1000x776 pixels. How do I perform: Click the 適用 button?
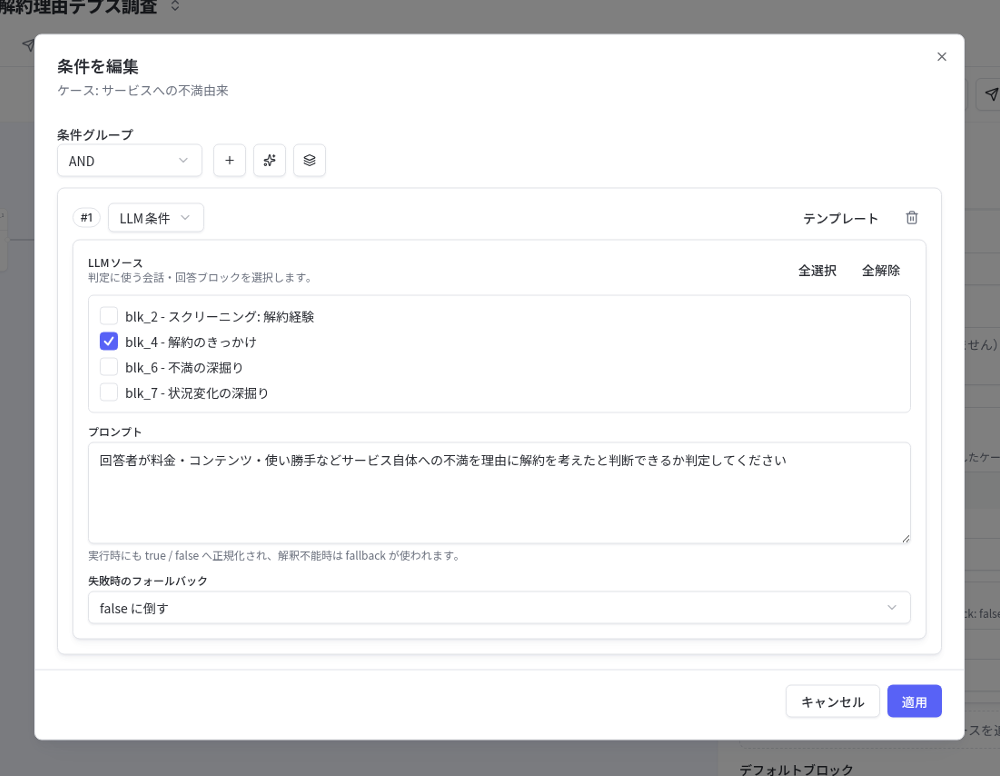tap(914, 701)
